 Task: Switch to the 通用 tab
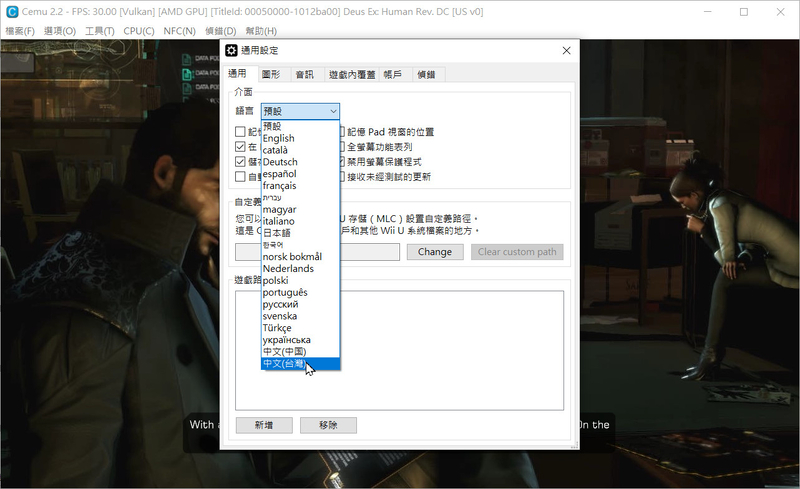(237, 74)
